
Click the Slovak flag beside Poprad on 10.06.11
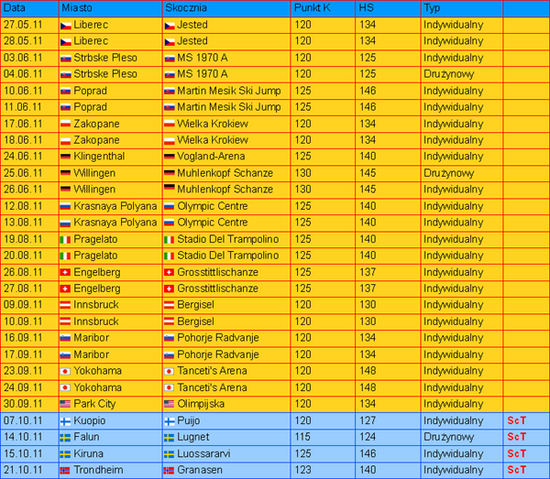point(66,91)
